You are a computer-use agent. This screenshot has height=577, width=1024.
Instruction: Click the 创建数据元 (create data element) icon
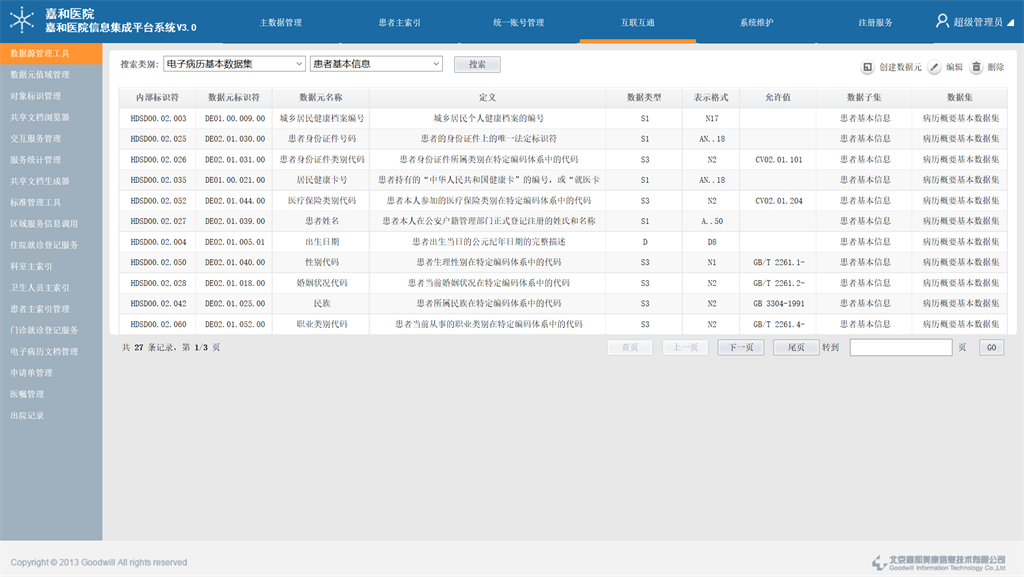coord(868,67)
